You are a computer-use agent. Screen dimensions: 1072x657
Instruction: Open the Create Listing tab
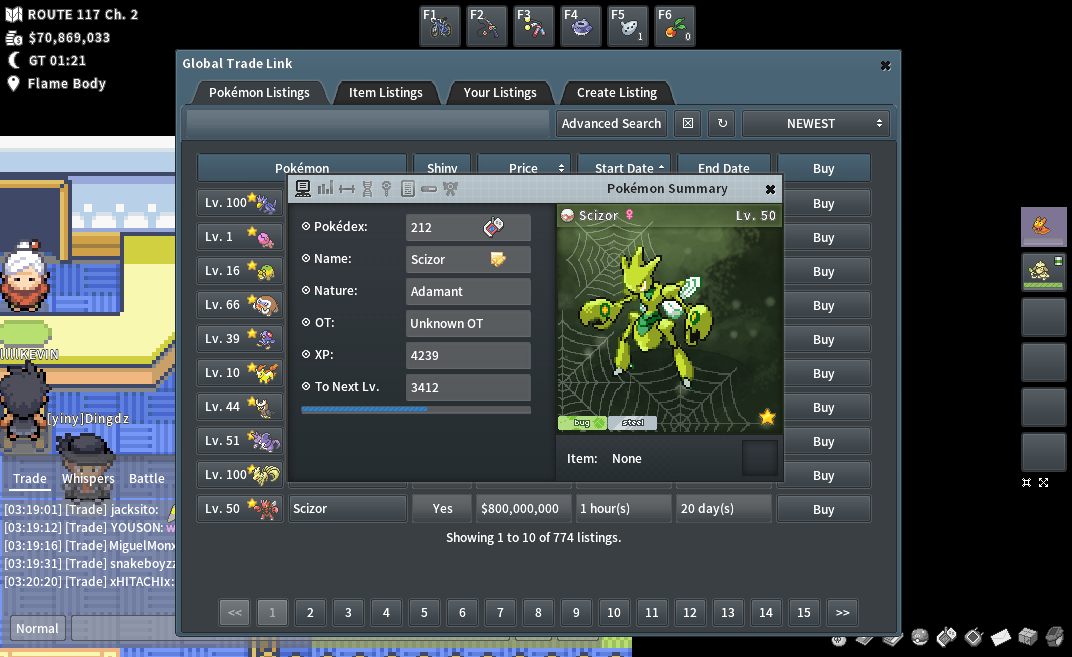616,93
